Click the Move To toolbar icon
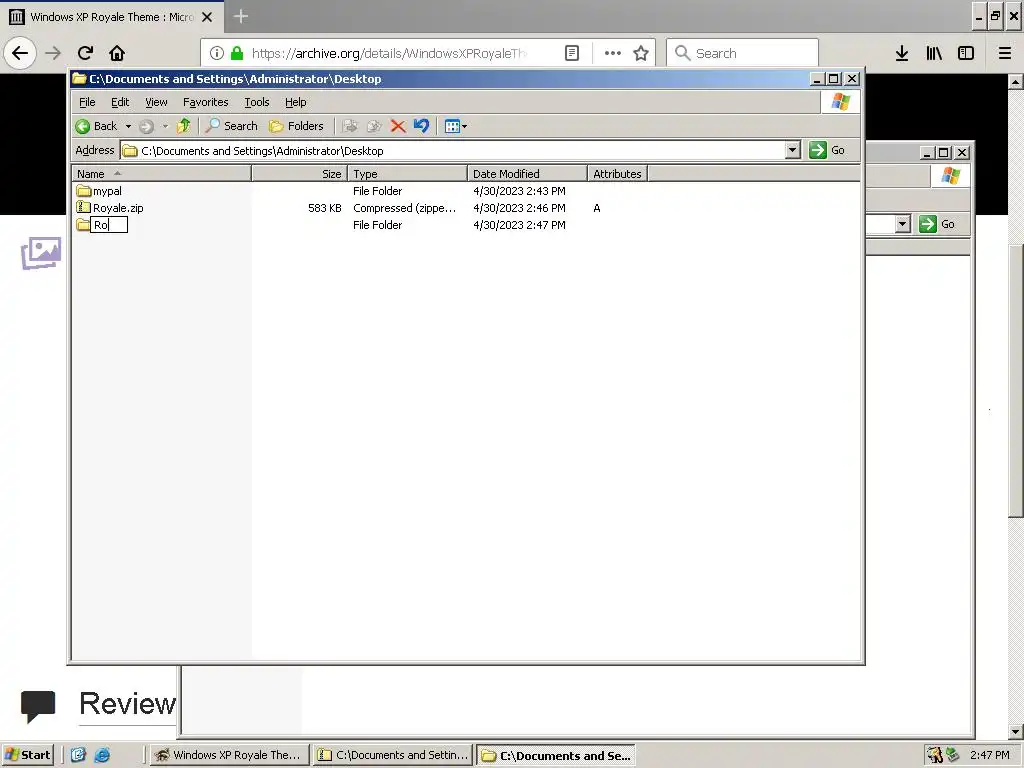1024x768 pixels. click(x=350, y=126)
